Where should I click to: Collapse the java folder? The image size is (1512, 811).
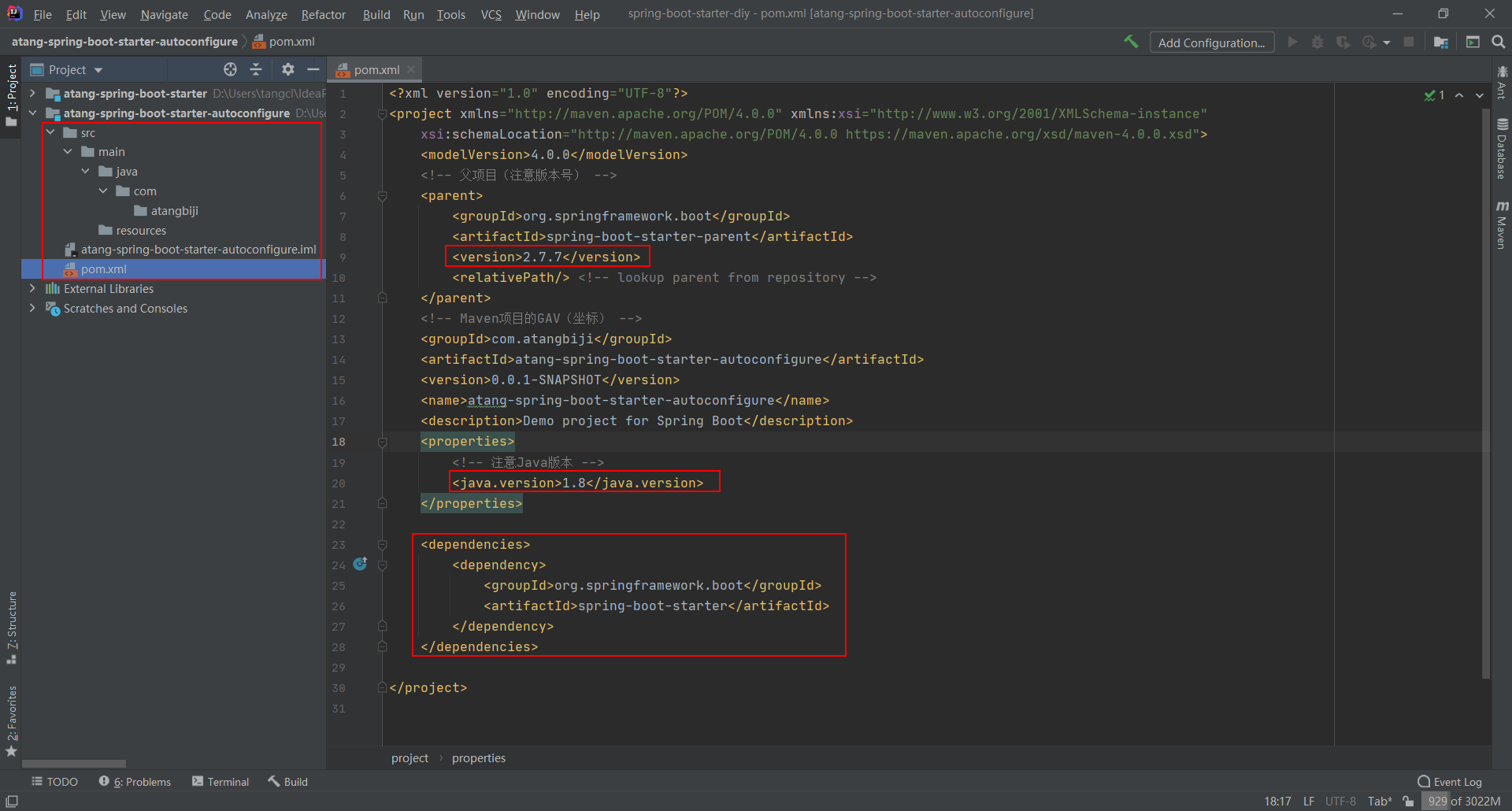[86, 171]
